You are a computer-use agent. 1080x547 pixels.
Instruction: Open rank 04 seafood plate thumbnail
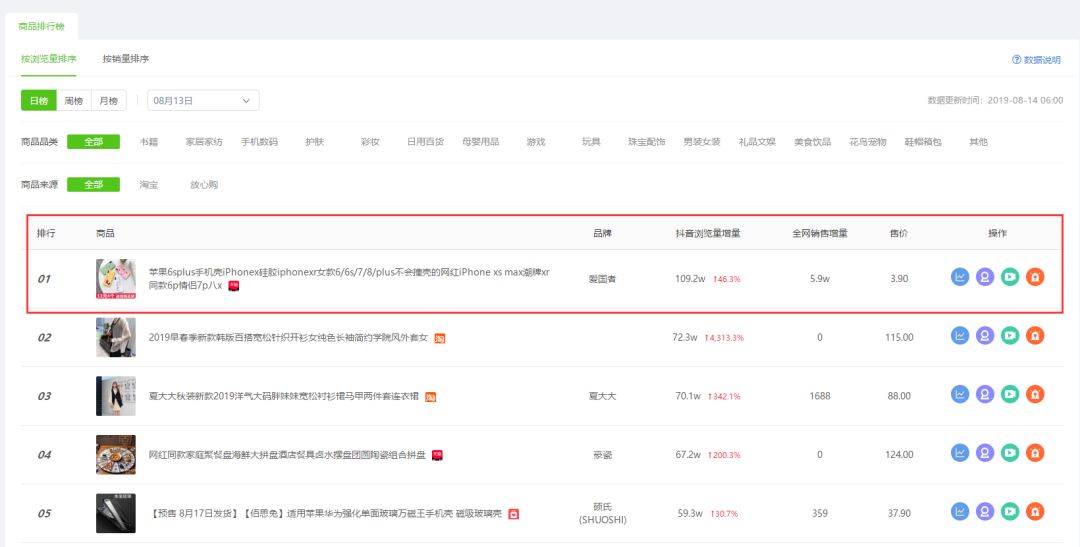click(x=116, y=455)
